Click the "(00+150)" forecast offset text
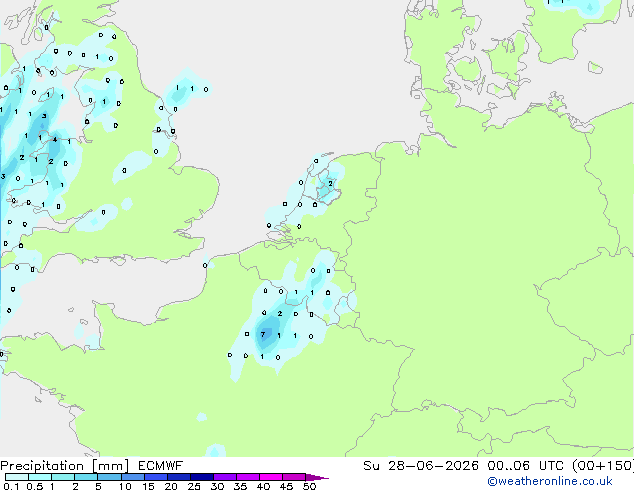The width and height of the screenshot is (634, 490). click(x=602, y=466)
